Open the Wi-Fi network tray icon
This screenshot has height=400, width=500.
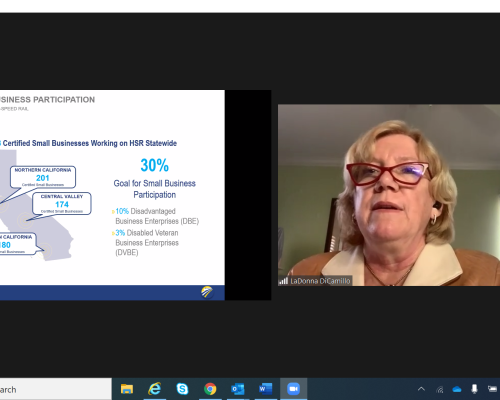click(x=440, y=389)
